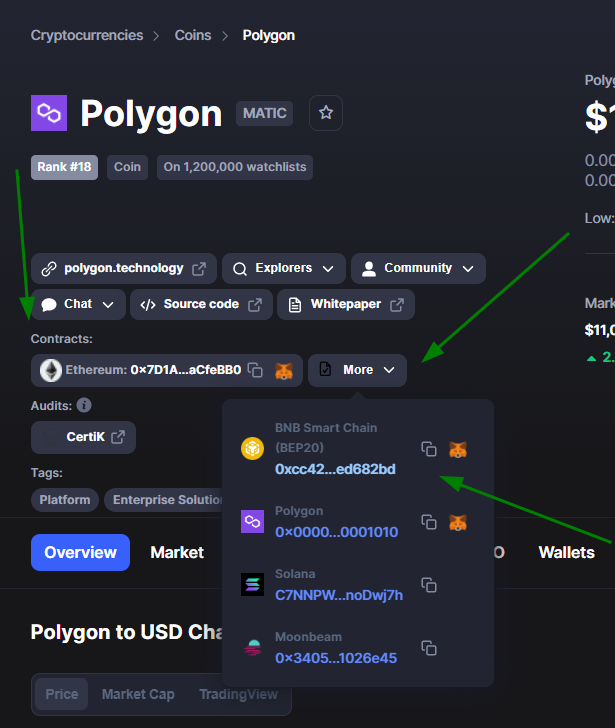Click the 0x0000...0001010 Polygon address
The width and height of the screenshot is (615, 728).
[337, 532]
